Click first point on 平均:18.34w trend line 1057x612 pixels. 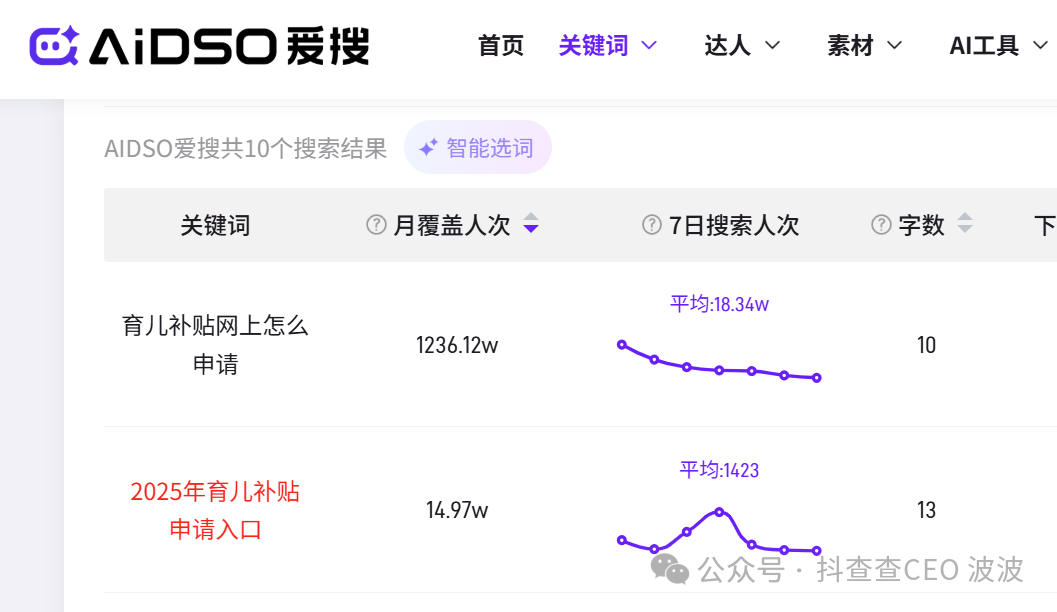(x=622, y=345)
